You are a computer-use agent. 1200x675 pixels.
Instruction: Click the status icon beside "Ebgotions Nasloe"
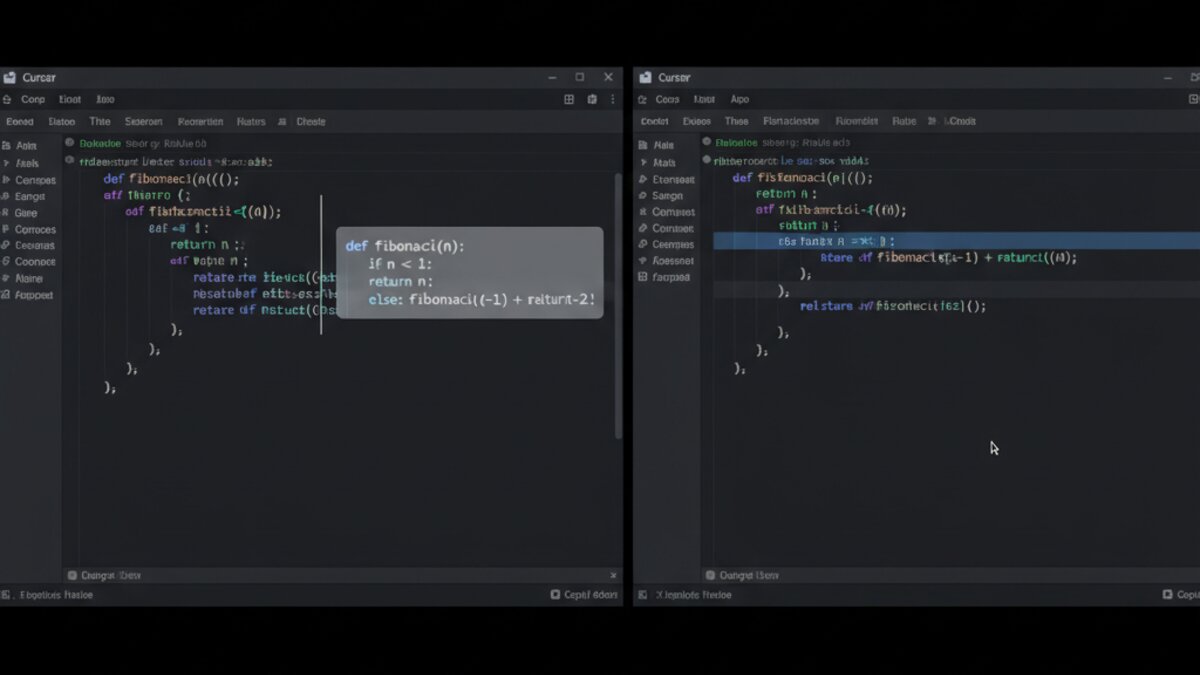pos(7,594)
